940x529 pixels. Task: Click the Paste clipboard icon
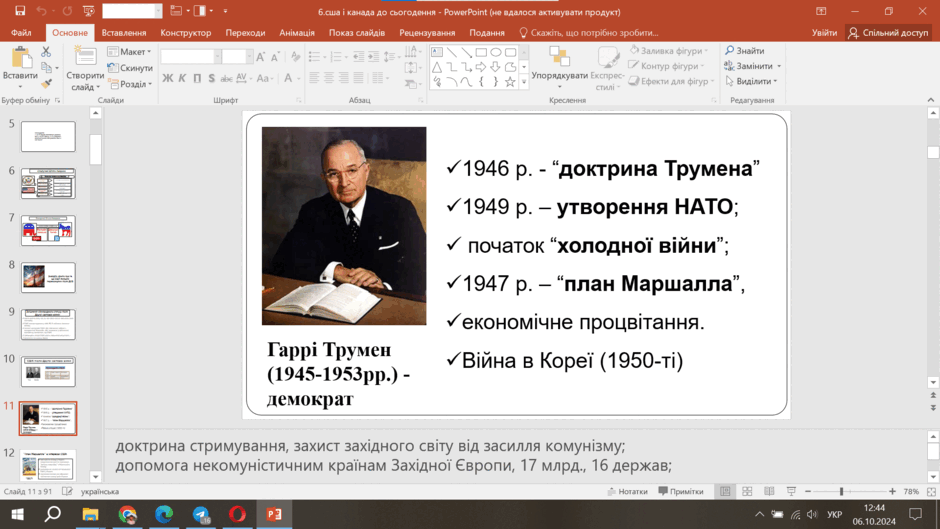[x=20, y=59]
